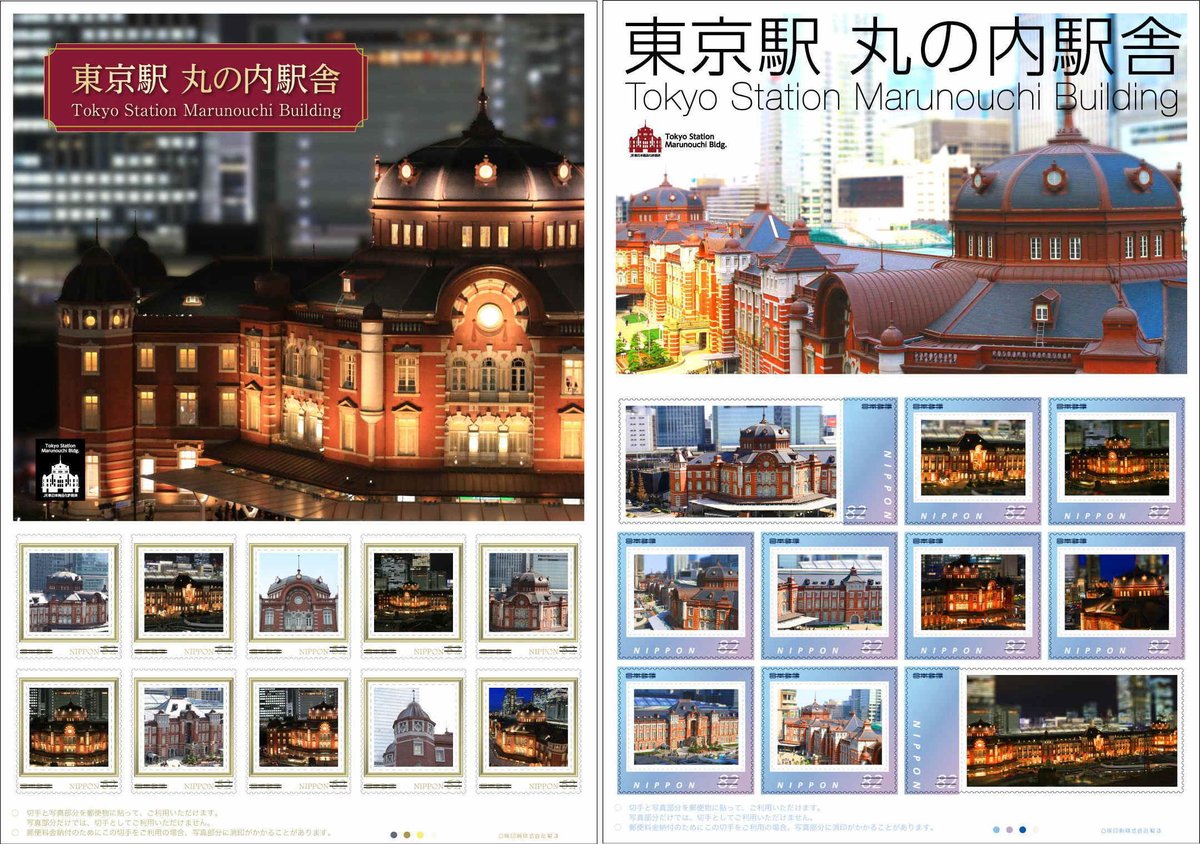1200x844 pixels.
Task: Select left sheet's first top-row stamp, daytime front
Action: (69, 598)
